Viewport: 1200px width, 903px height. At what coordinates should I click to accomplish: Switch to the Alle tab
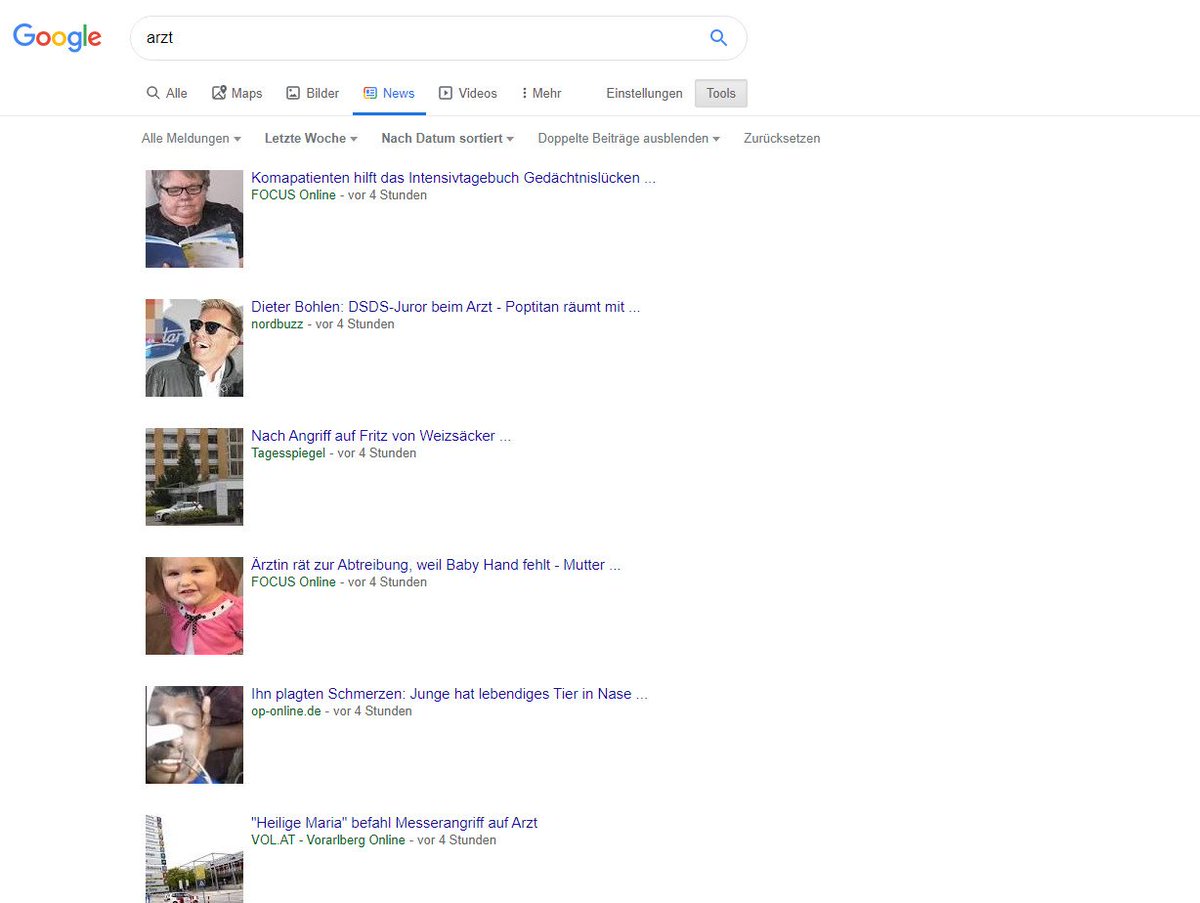(x=167, y=93)
